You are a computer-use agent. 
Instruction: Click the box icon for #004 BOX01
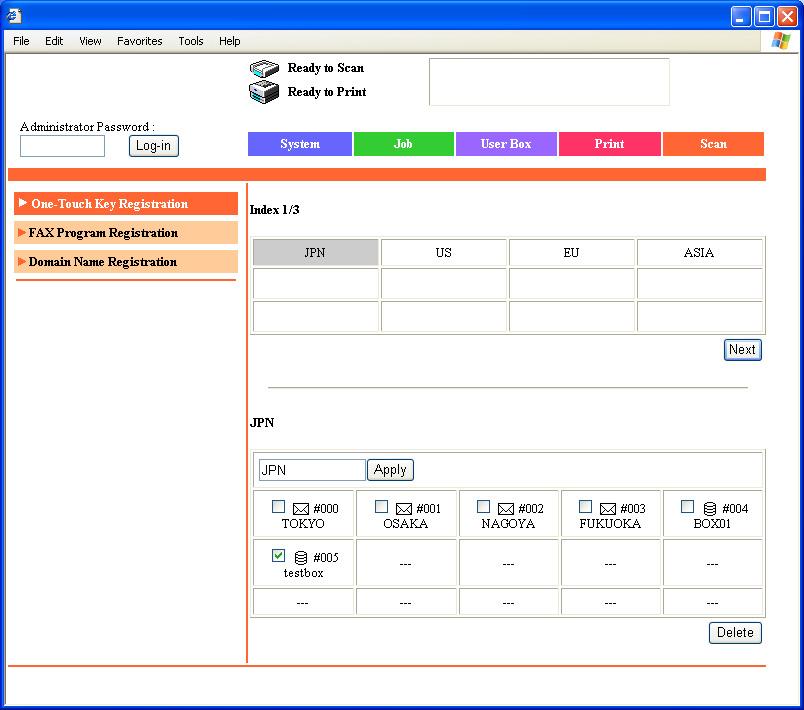coord(710,509)
